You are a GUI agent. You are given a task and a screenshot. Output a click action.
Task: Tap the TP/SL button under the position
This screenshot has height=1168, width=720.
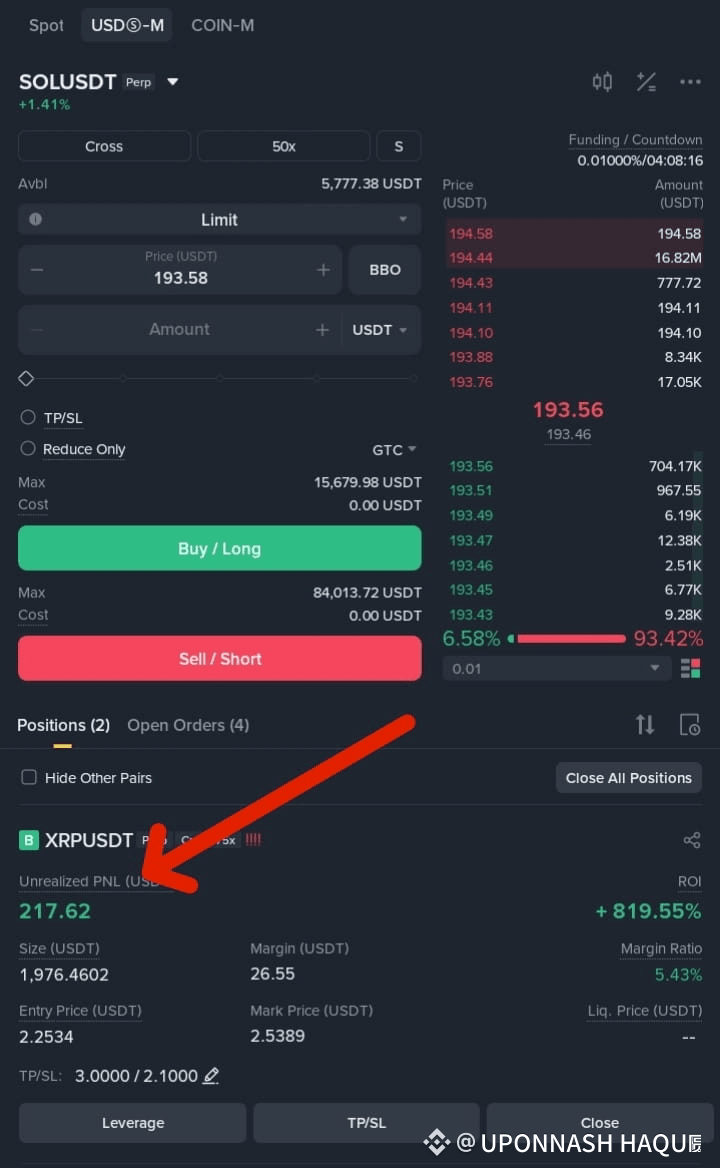pyautogui.click(x=366, y=1123)
